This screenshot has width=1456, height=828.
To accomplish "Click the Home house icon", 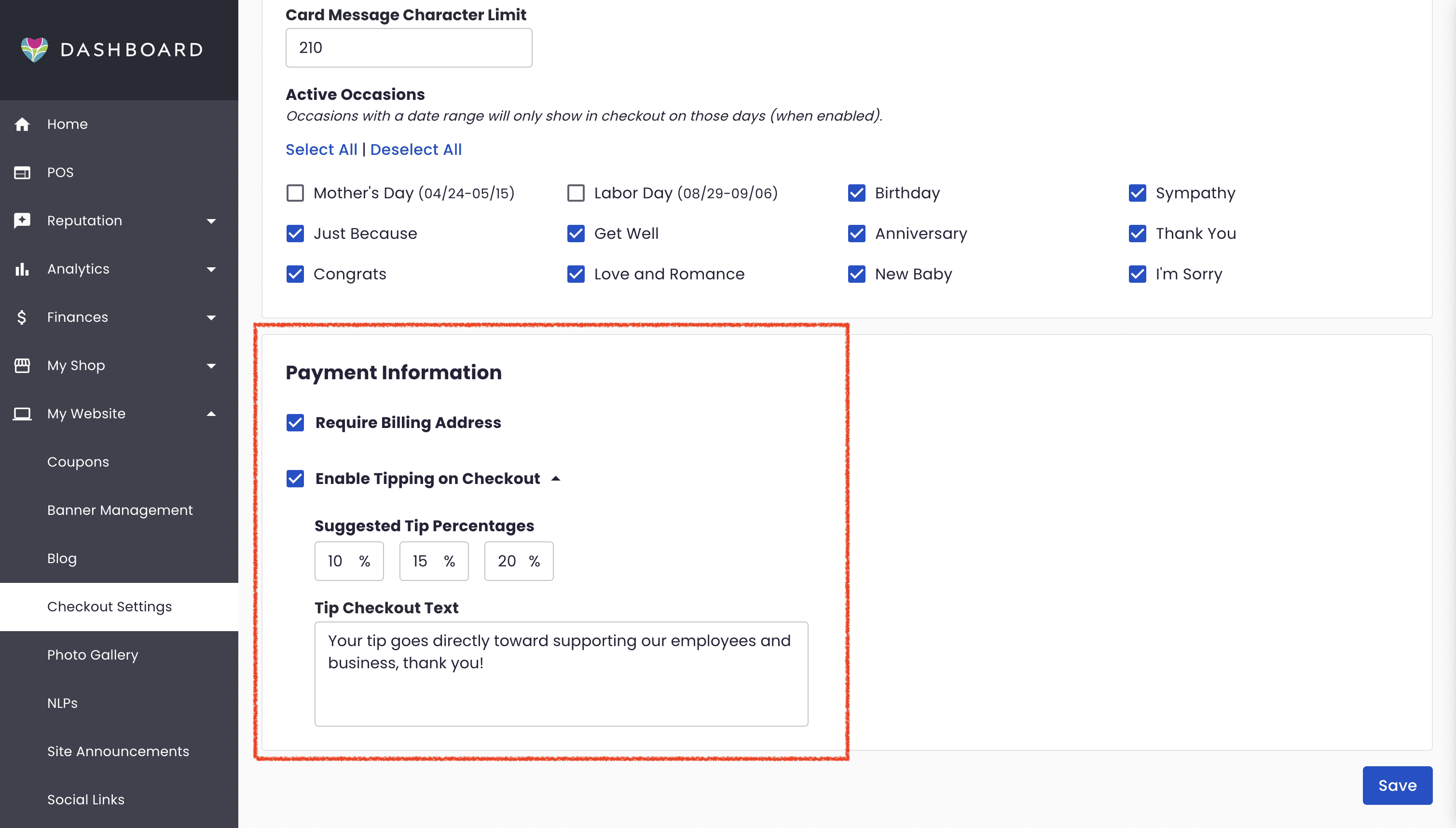I will (x=22, y=124).
